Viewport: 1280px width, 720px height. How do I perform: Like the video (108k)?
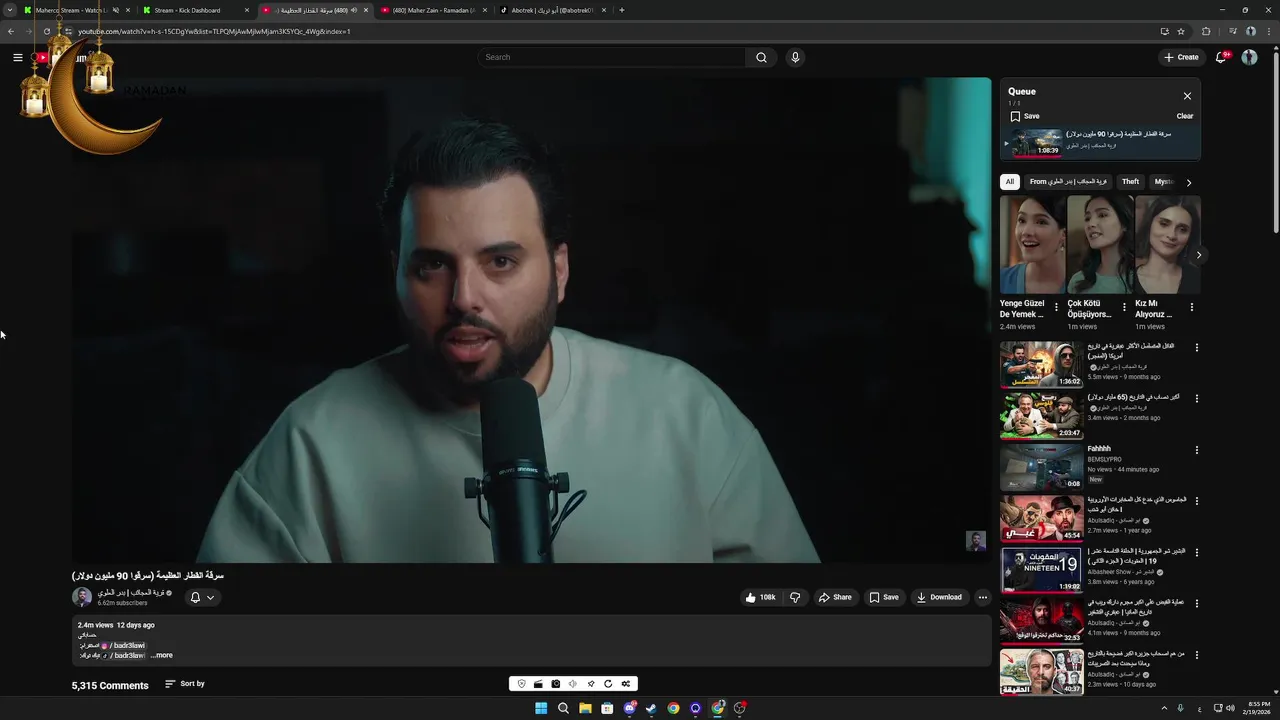[760, 597]
